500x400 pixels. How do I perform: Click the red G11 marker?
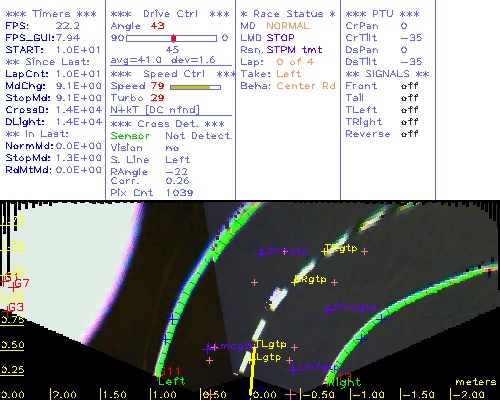point(169,371)
